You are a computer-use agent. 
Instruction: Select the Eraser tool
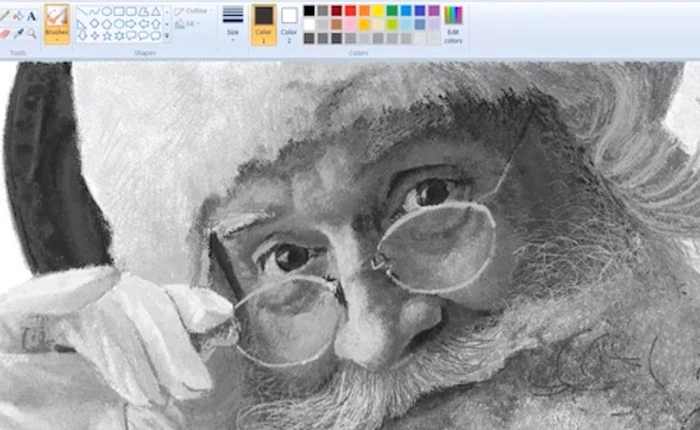(x=5, y=33)
